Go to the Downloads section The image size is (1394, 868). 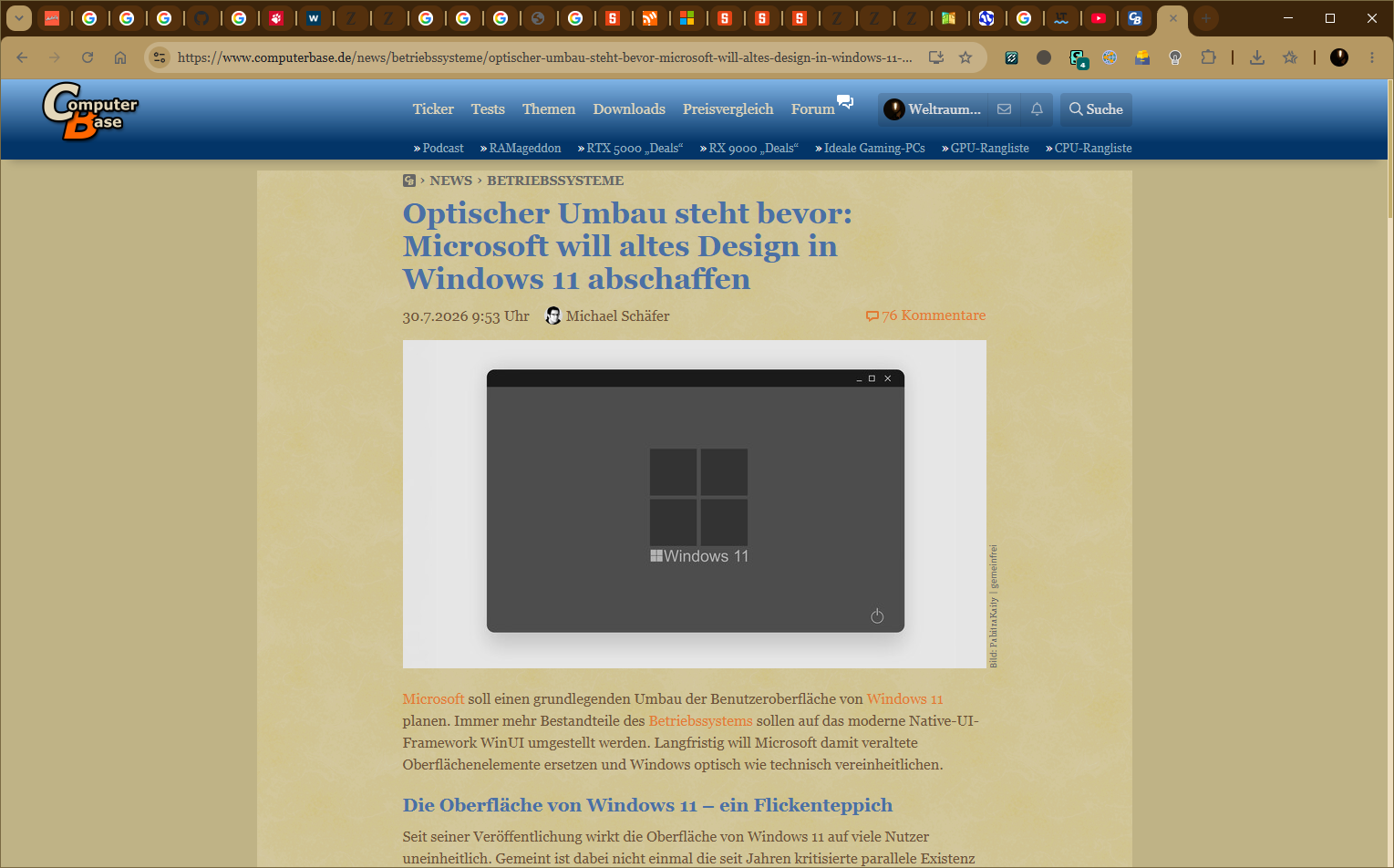tap(629, 109)
